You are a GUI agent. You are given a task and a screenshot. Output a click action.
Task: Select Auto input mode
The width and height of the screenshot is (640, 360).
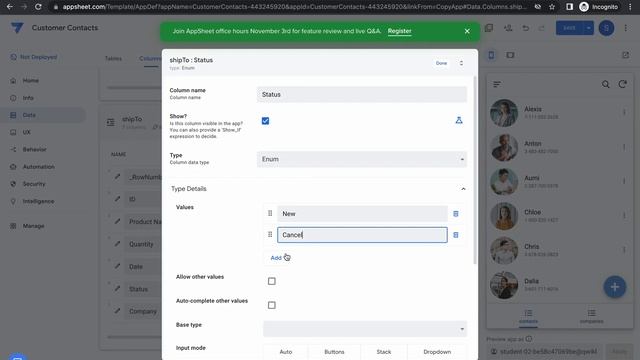coord(286,351)
